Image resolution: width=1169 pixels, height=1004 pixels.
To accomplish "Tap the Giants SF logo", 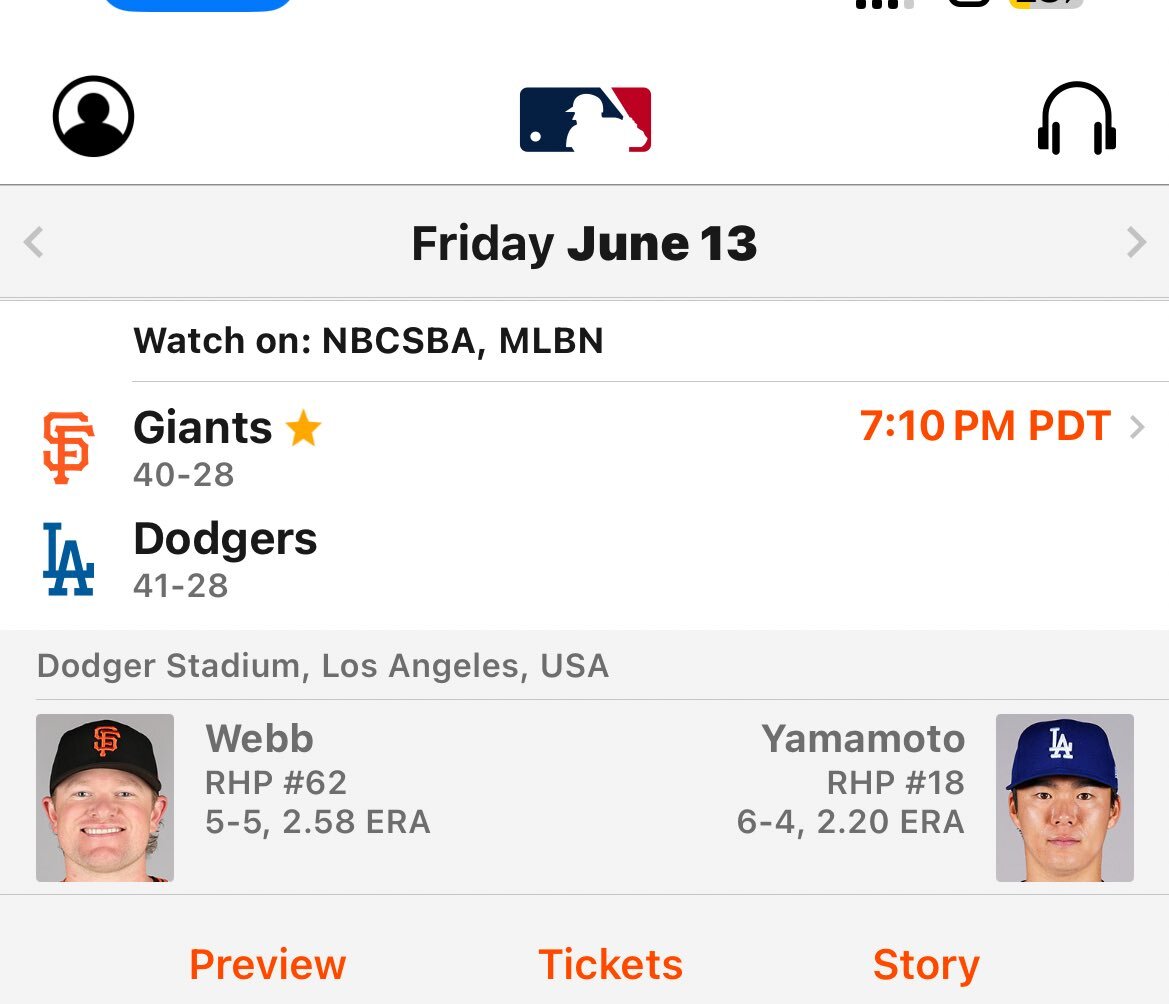I will pyautogui.click(x=68, y=447).
